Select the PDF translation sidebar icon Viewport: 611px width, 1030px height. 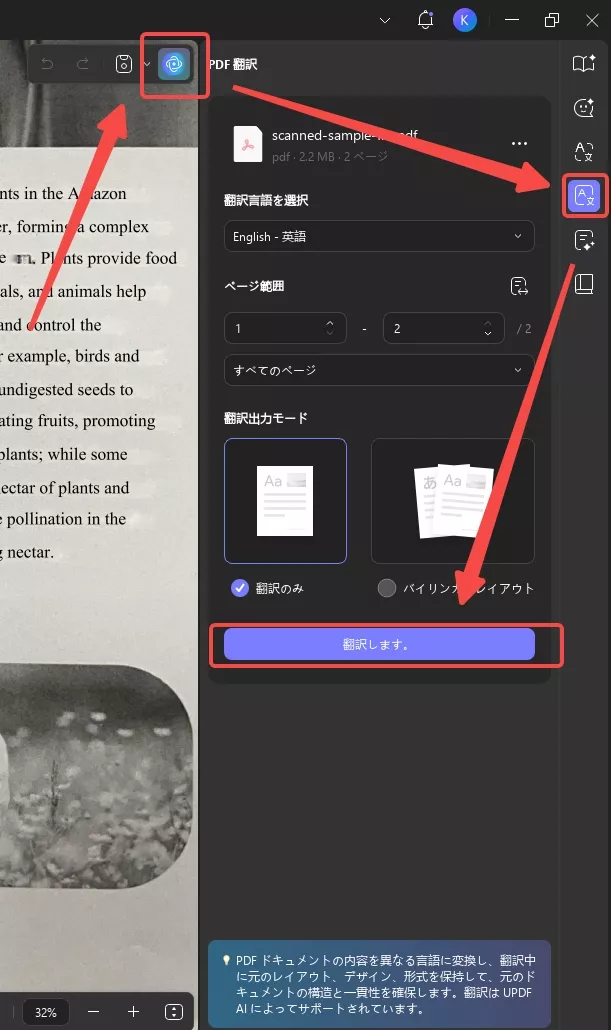[584, 196]
